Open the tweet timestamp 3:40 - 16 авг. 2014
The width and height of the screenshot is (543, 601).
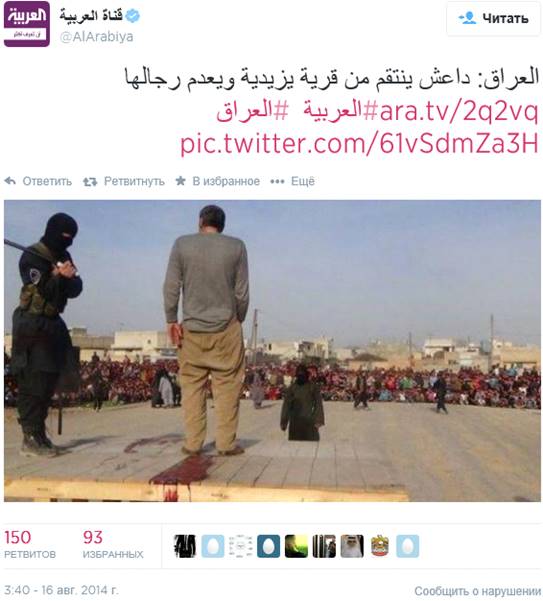(x=61, y=590)
